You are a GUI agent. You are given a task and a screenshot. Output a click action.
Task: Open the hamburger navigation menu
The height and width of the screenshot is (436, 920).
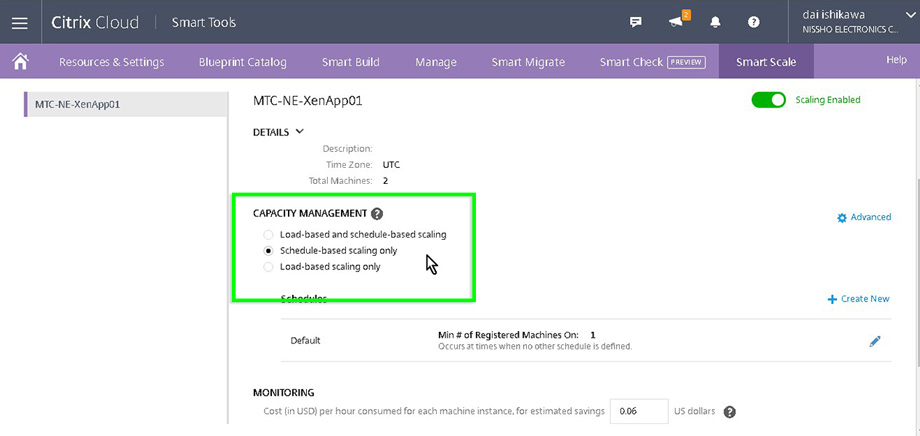(20, 22)
